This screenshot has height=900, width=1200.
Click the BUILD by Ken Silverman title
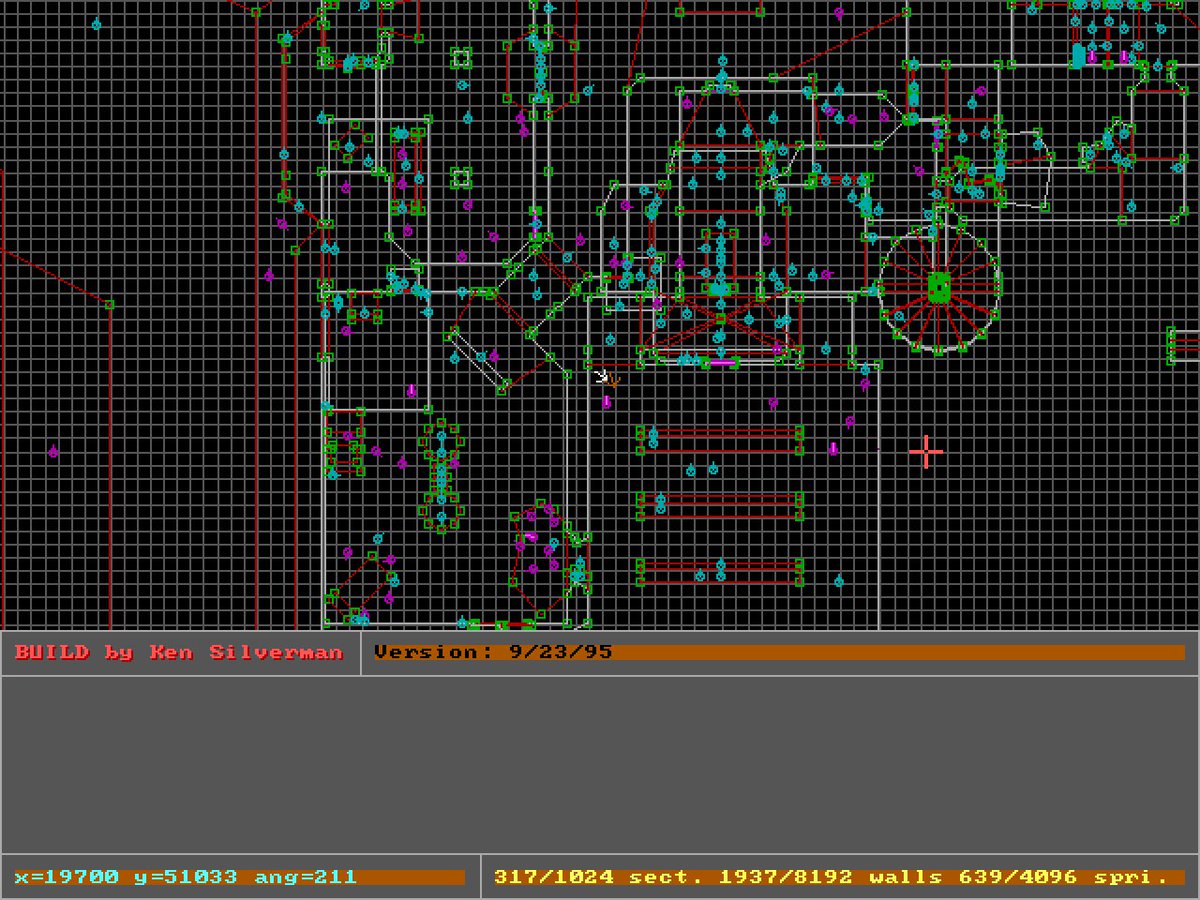179,652
